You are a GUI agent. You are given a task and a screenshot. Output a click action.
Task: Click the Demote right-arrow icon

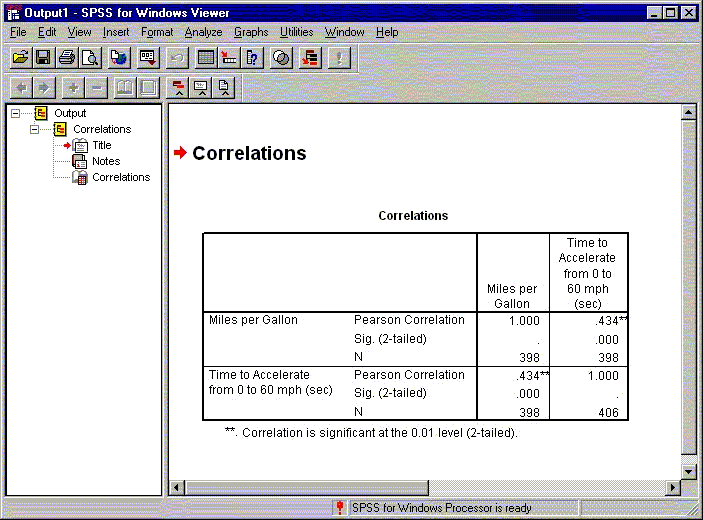point(44,87)
